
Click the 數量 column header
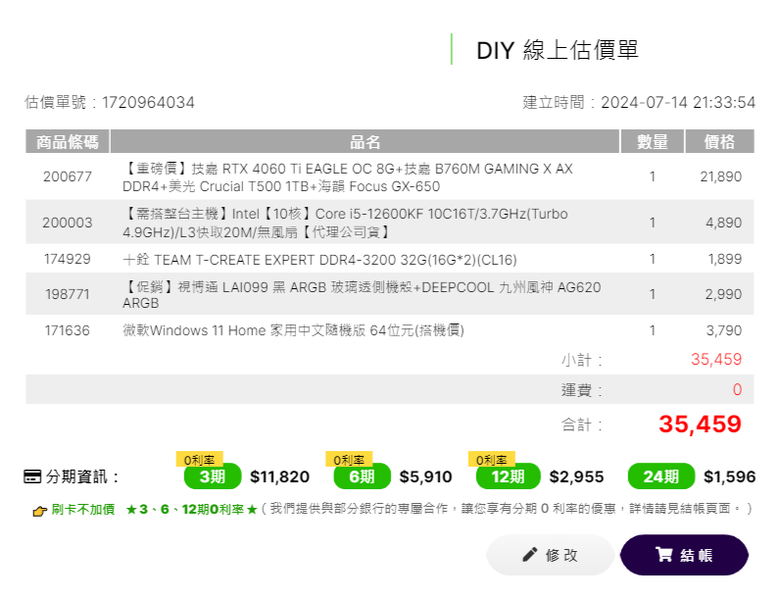point(652,141)
